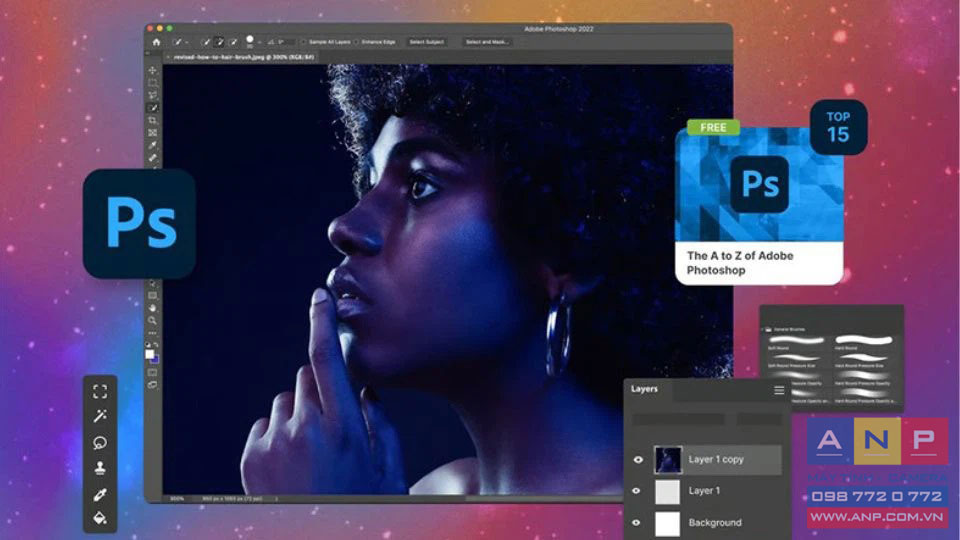Click the screen mode icon
Screen dimensions: 960x540
(152, 385)
